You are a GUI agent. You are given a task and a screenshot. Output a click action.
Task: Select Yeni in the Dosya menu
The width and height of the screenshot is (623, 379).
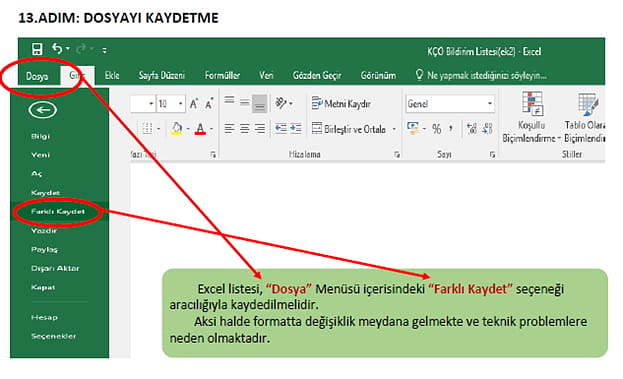(41, 155)
